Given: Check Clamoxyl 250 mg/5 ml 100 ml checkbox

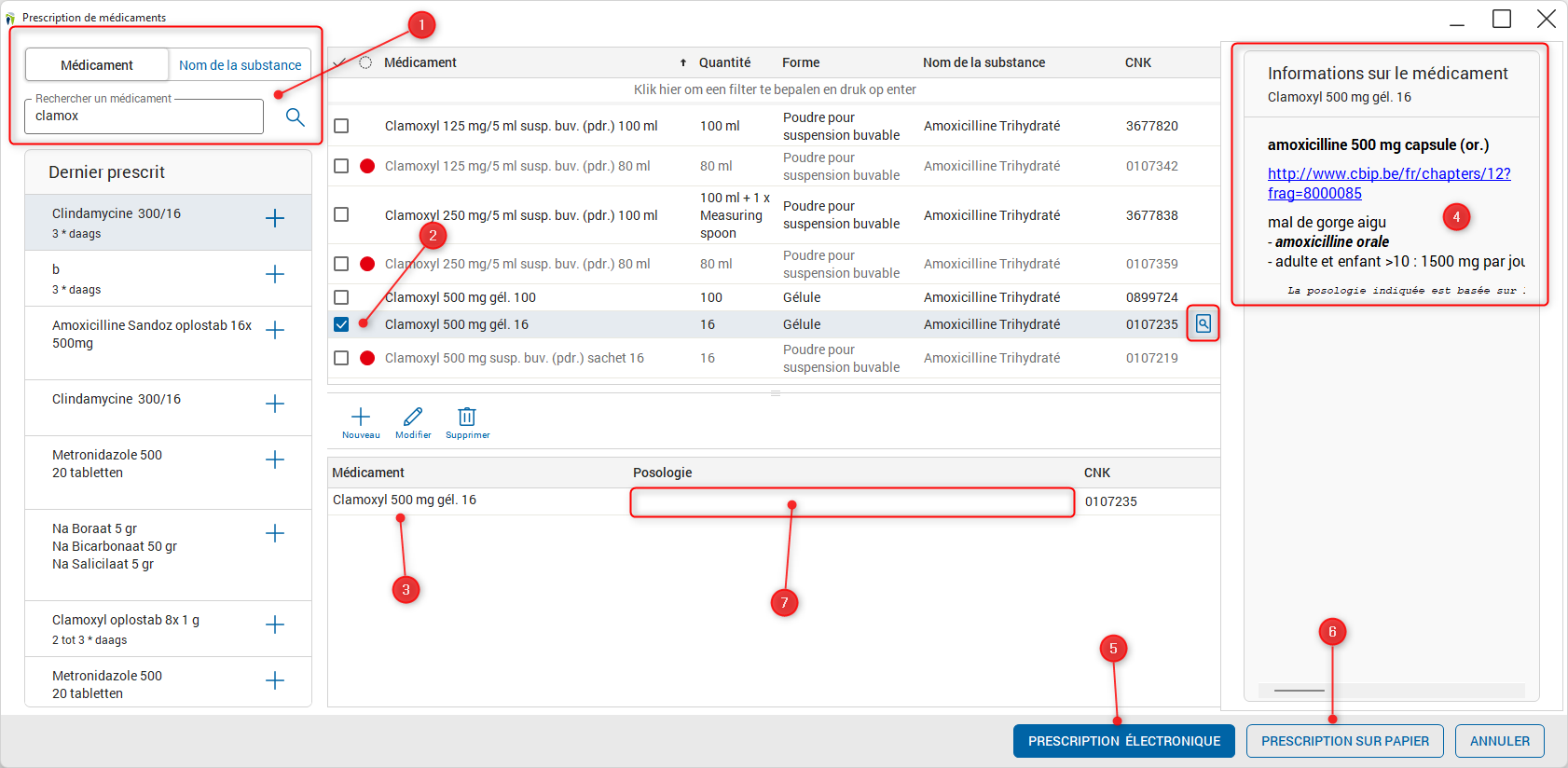Looking at the screenshot, I should (341, 214).
